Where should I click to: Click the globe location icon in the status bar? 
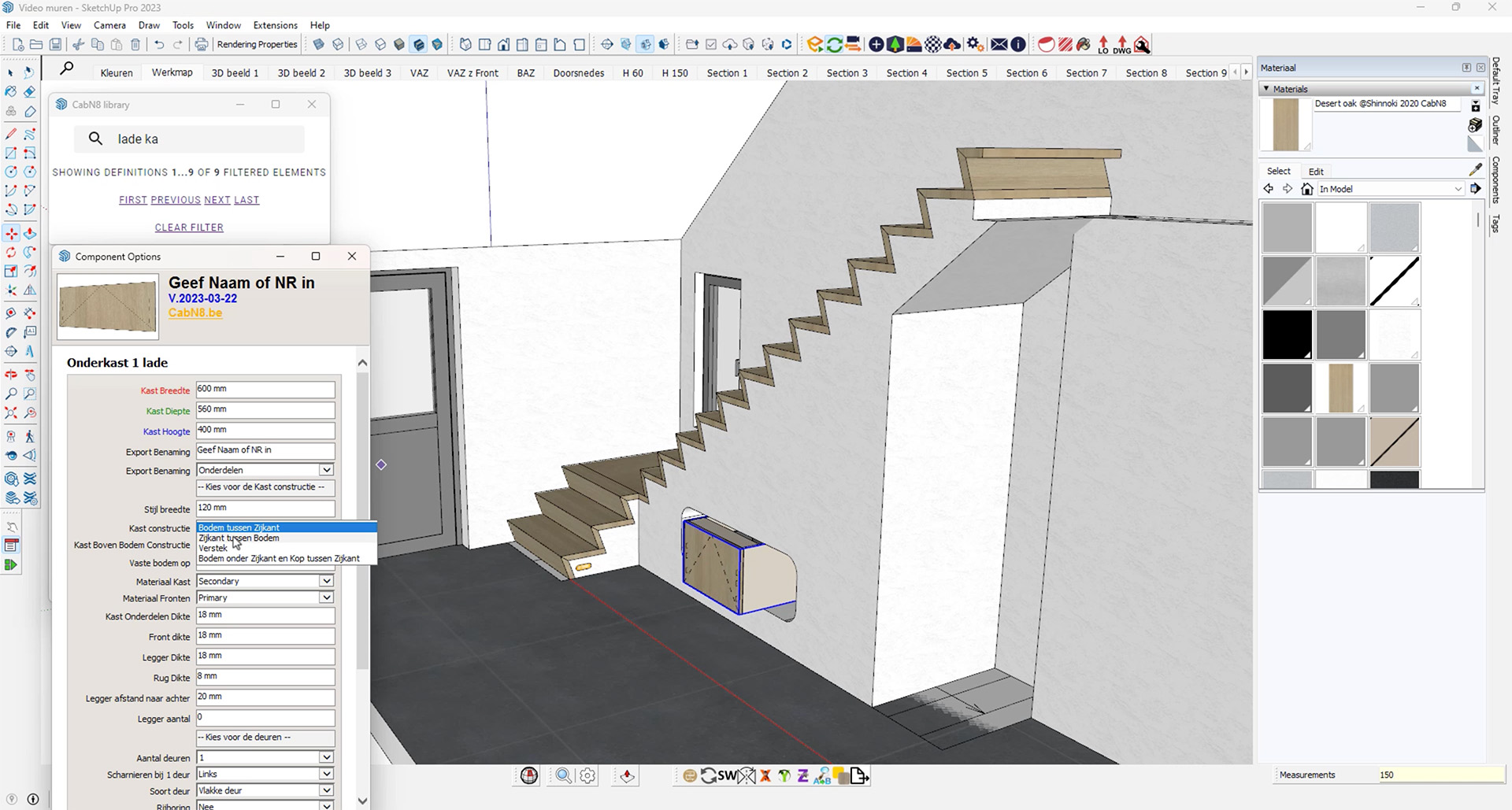(x=528, y=775)
